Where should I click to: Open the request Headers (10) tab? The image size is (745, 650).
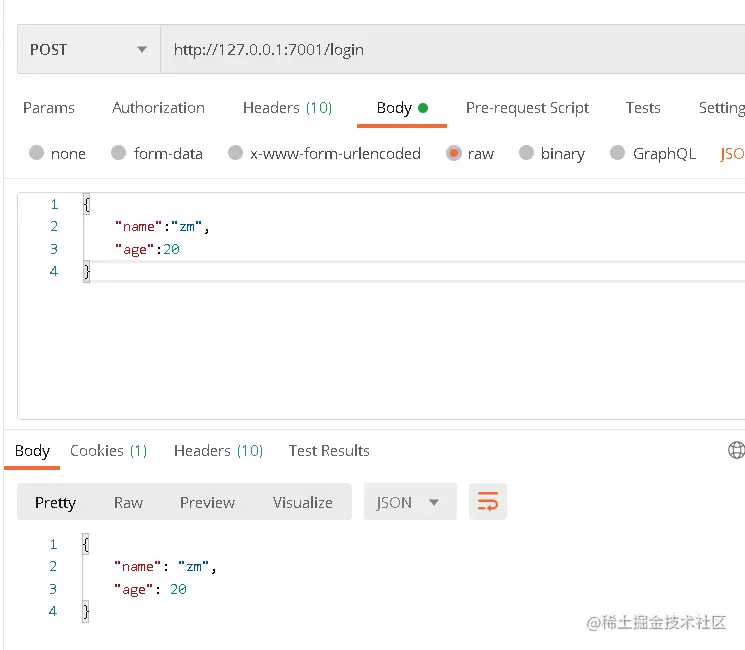[x=287, y=108]
